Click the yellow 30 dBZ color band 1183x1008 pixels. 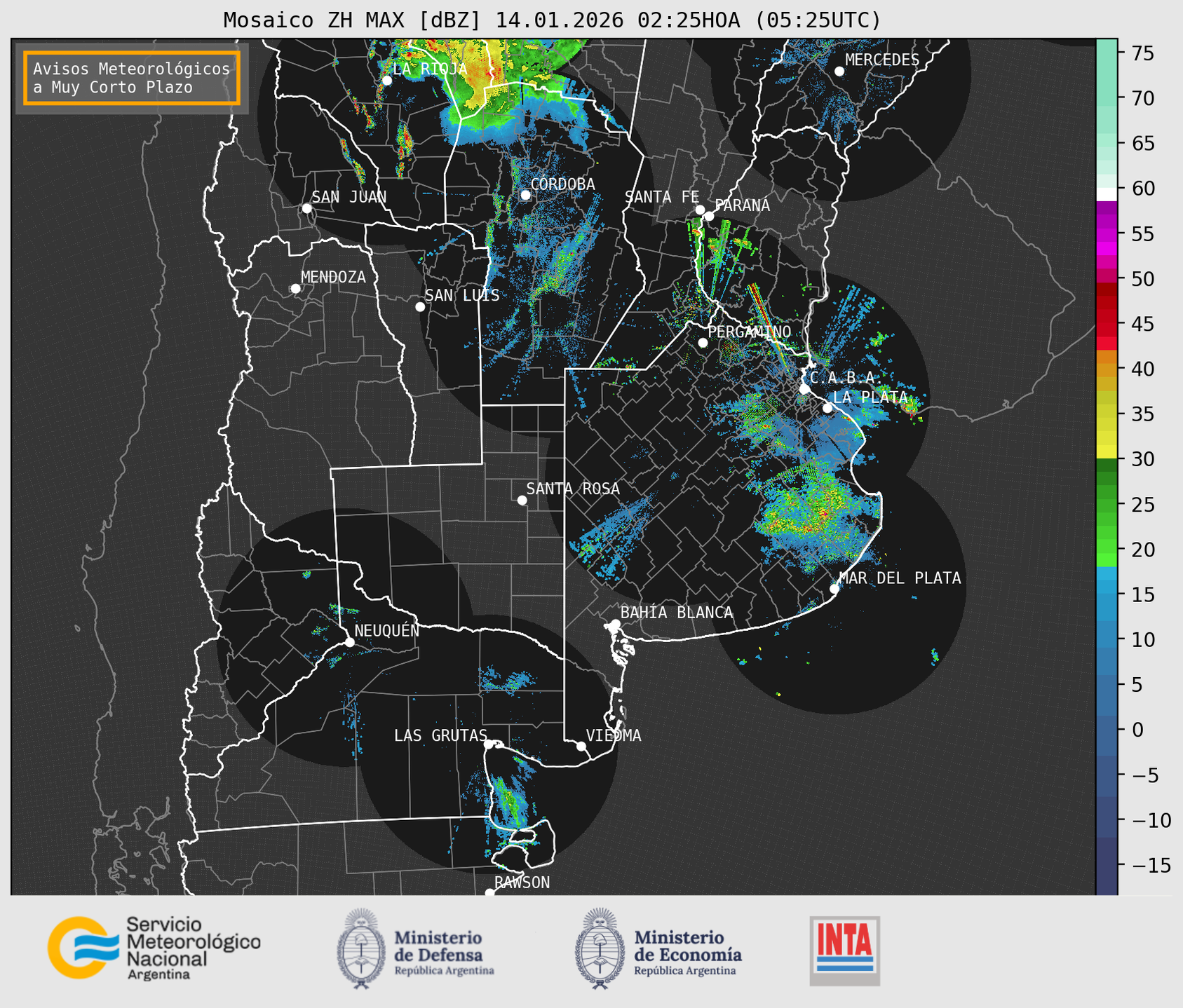click(x=1107, y=453)
